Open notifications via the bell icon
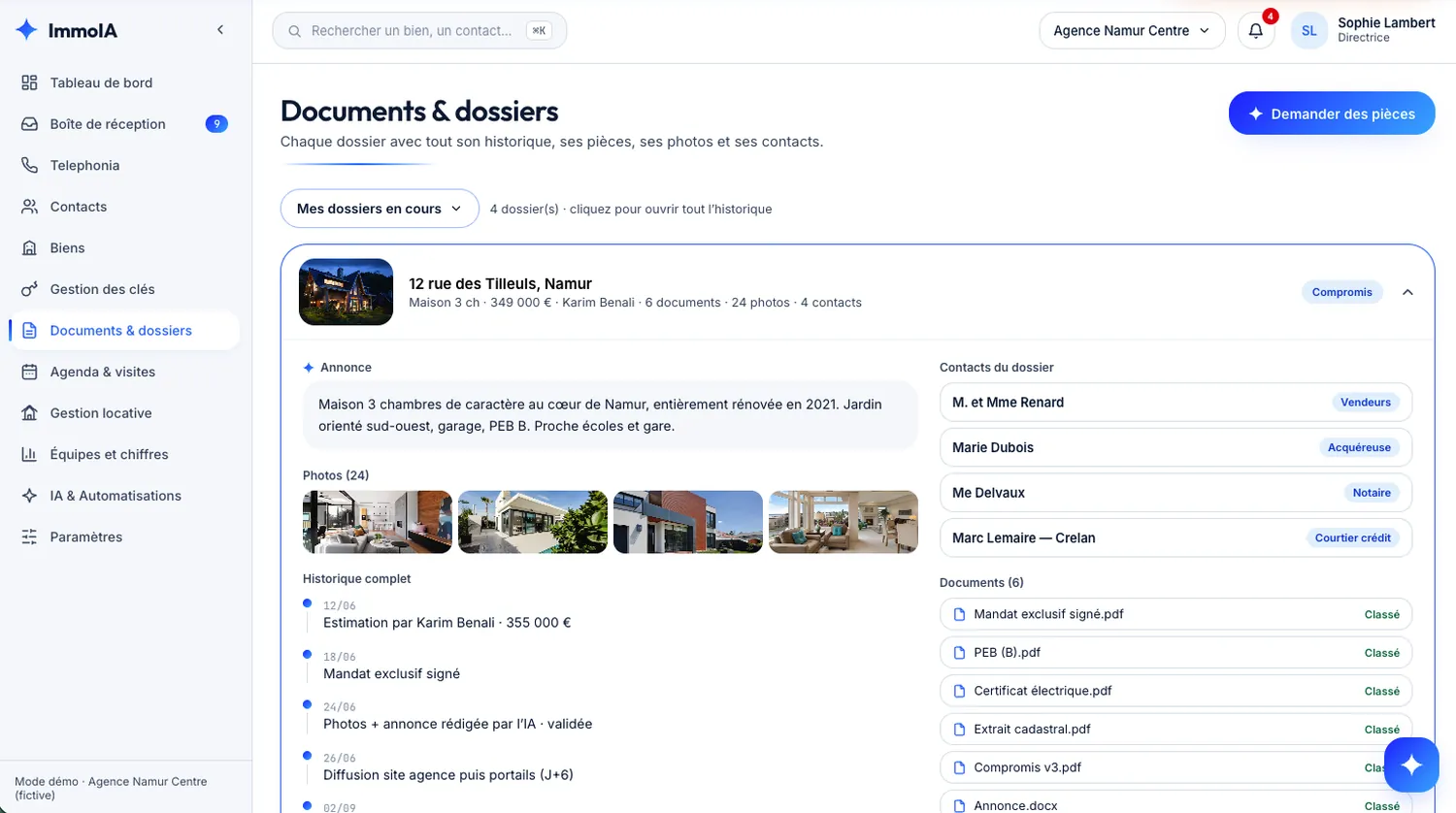Image resolution: width=1456 pixels, height=813 pixels. (x=1256, y=31)
